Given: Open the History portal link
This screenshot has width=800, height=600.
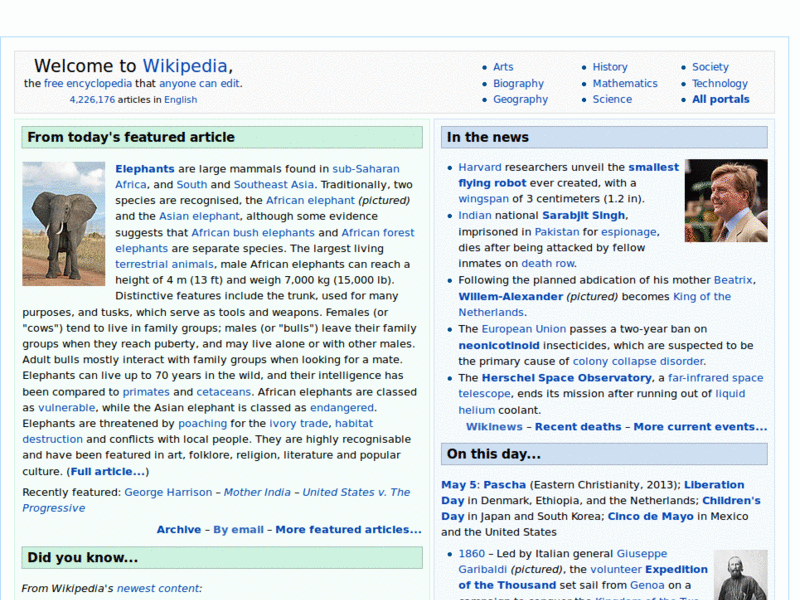Looking at the screenshot, I should click(610, 67).
